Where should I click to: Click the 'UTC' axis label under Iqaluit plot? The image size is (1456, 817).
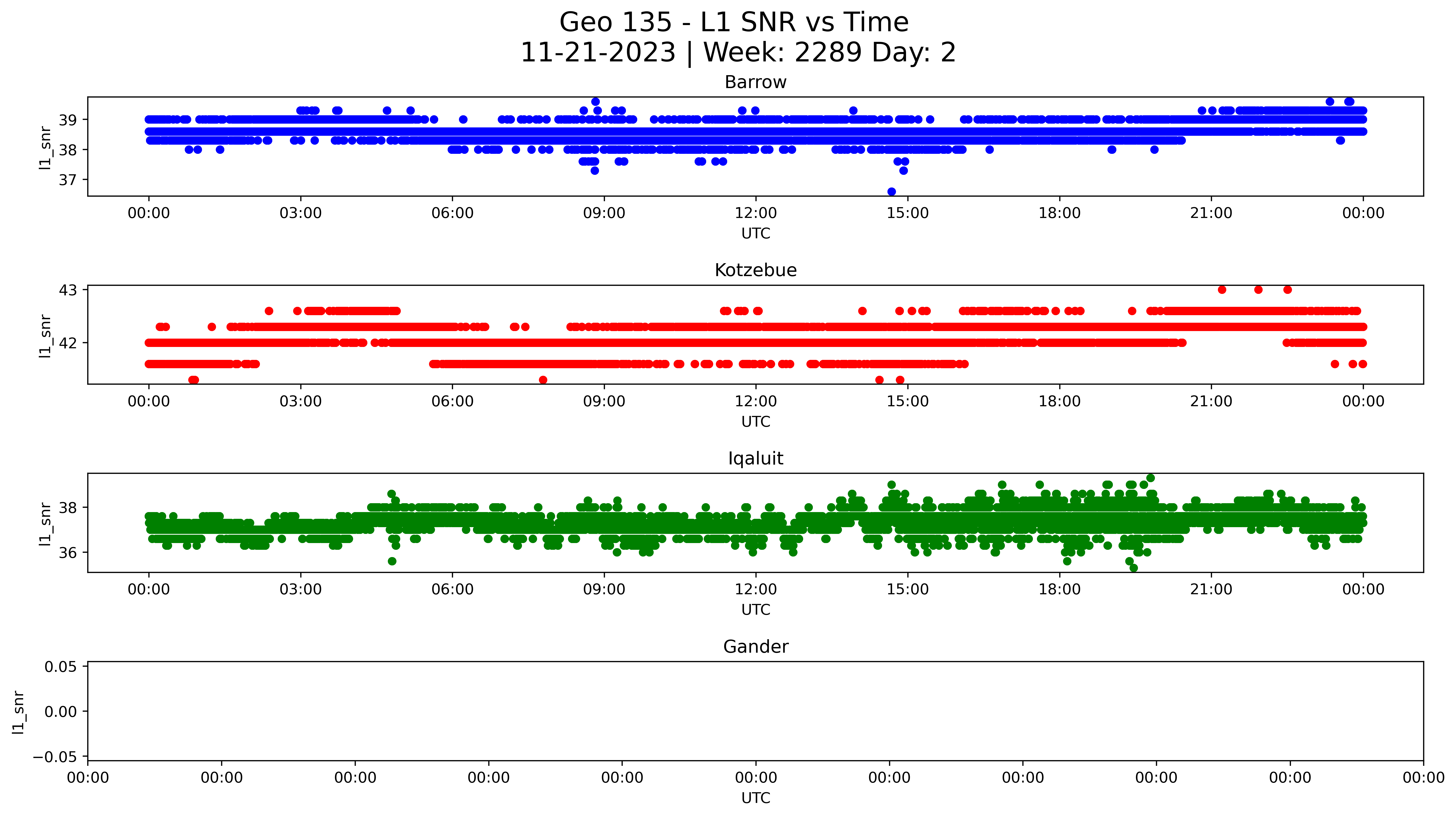click(x=756, y=610)
